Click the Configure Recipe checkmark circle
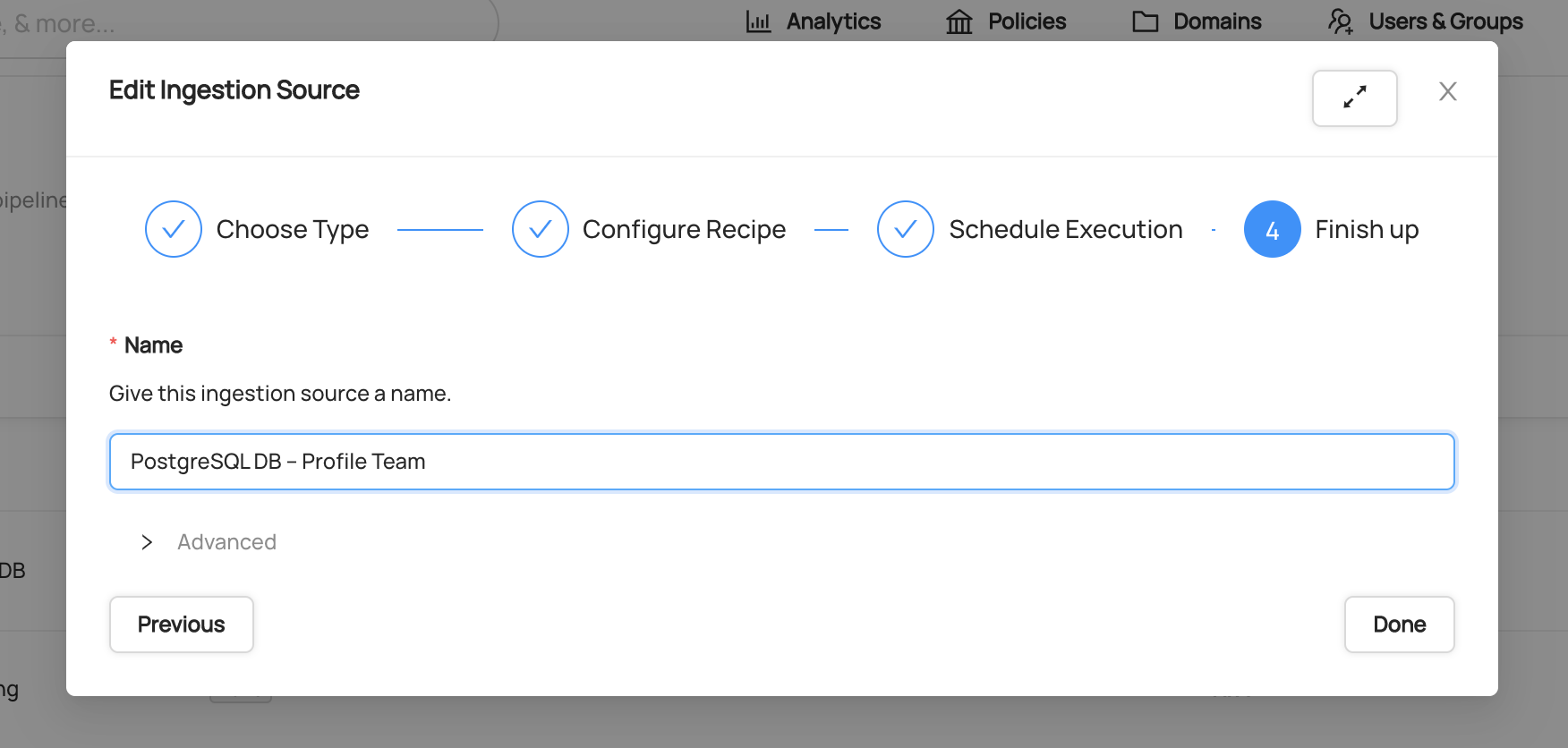This screenshot has width=1568, height=748. click(540, 229)
